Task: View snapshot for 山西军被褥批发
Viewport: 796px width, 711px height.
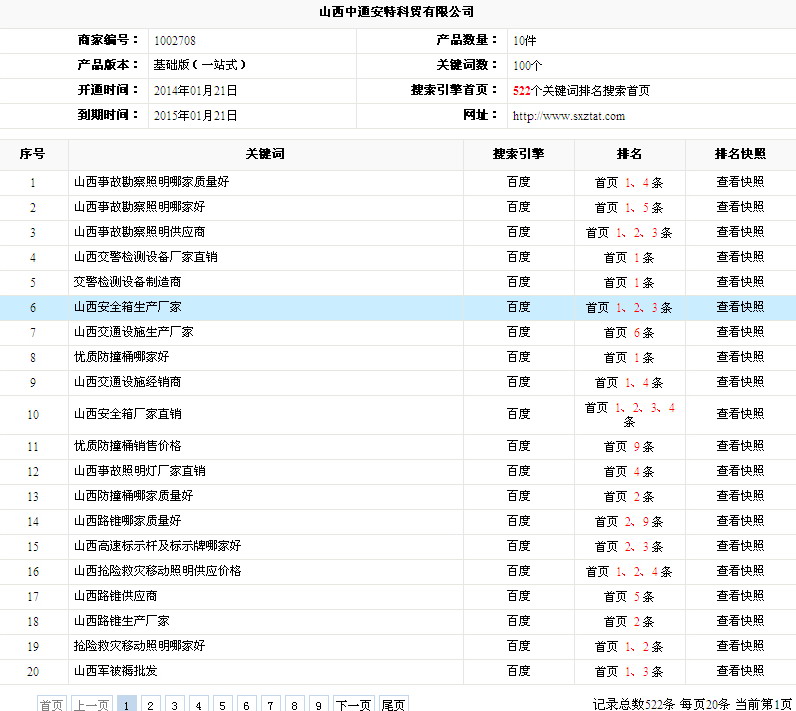Action: coord(740,670)
